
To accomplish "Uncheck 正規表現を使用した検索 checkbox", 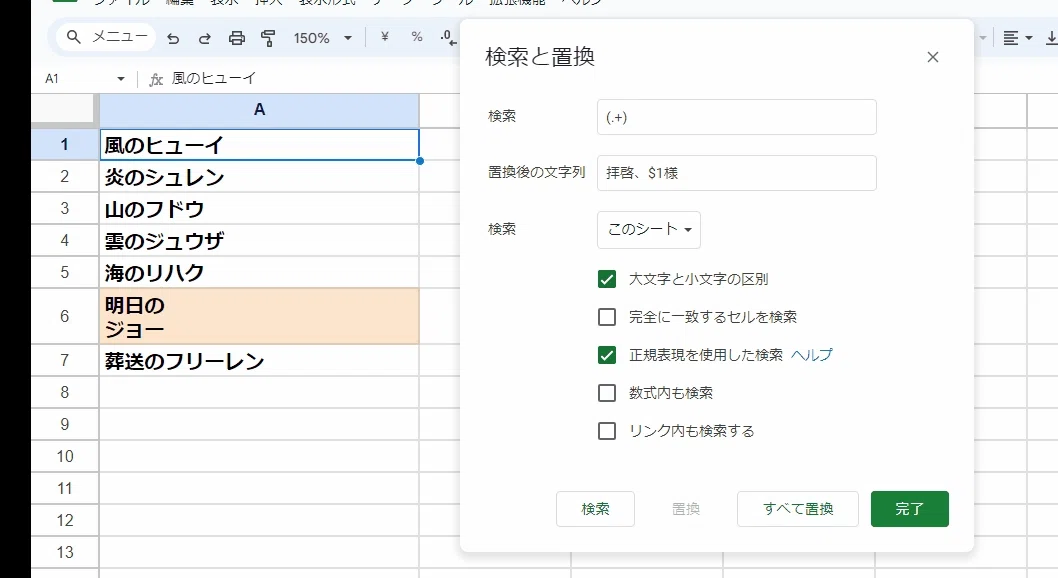I will pyautogui.click(x=607, y=355).
